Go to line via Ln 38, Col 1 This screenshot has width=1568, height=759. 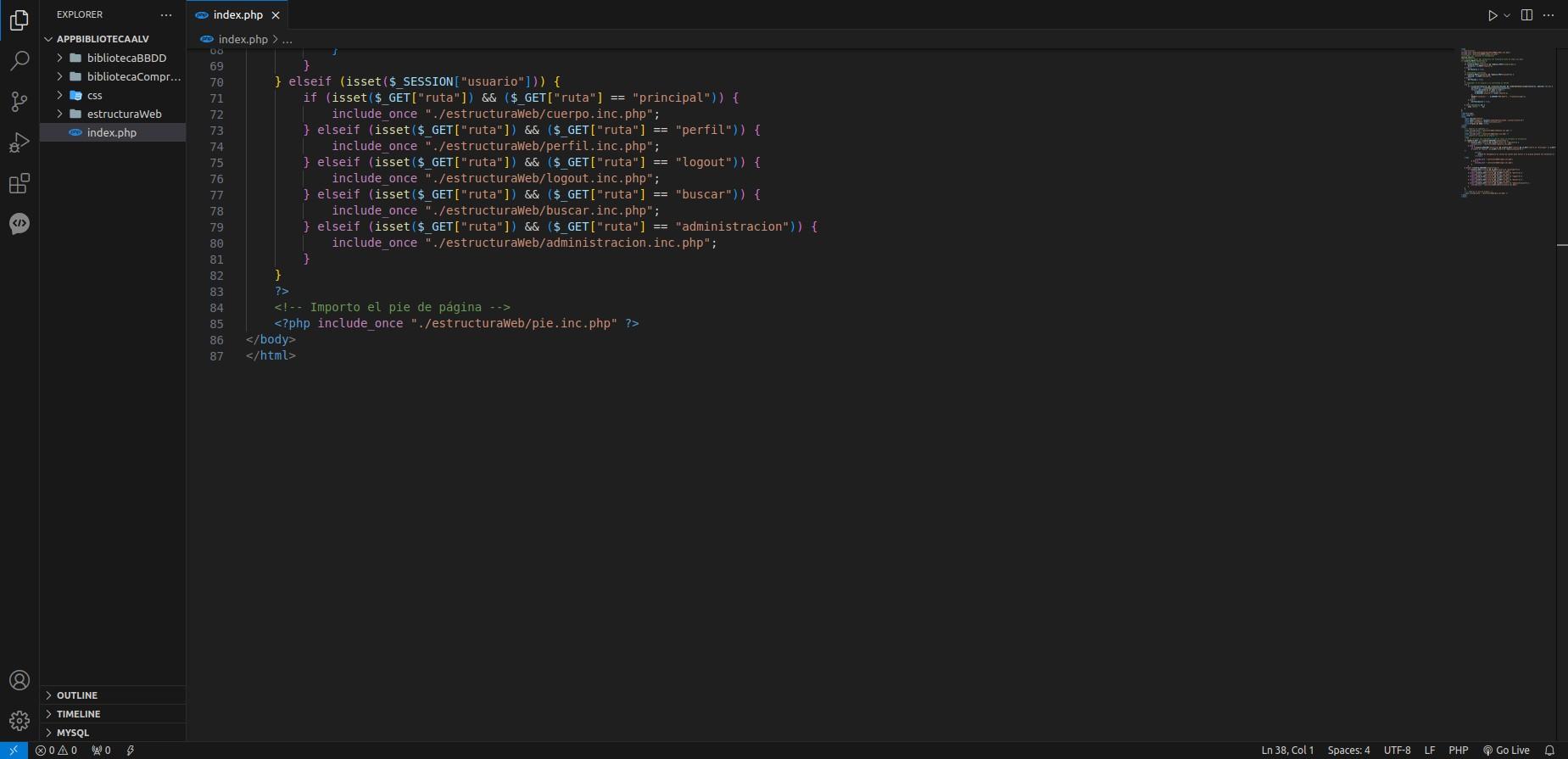click(x=1287, y=751)
